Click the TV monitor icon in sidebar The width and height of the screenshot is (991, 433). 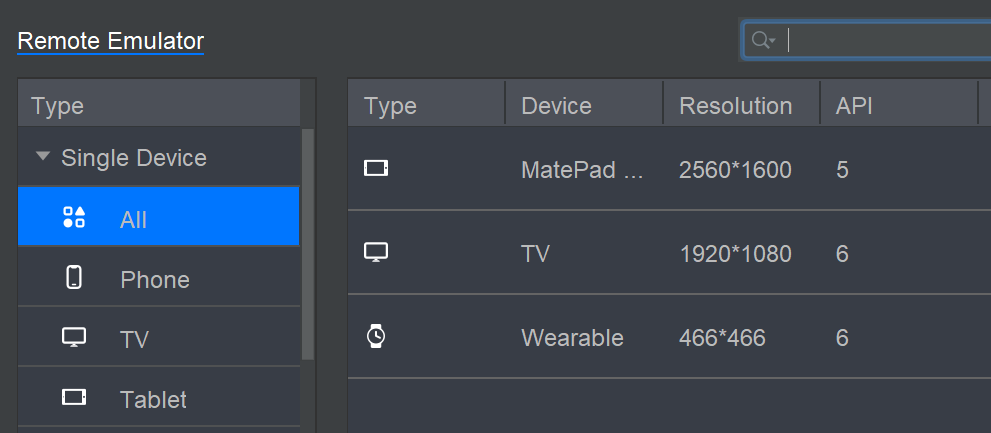(74, 337)
